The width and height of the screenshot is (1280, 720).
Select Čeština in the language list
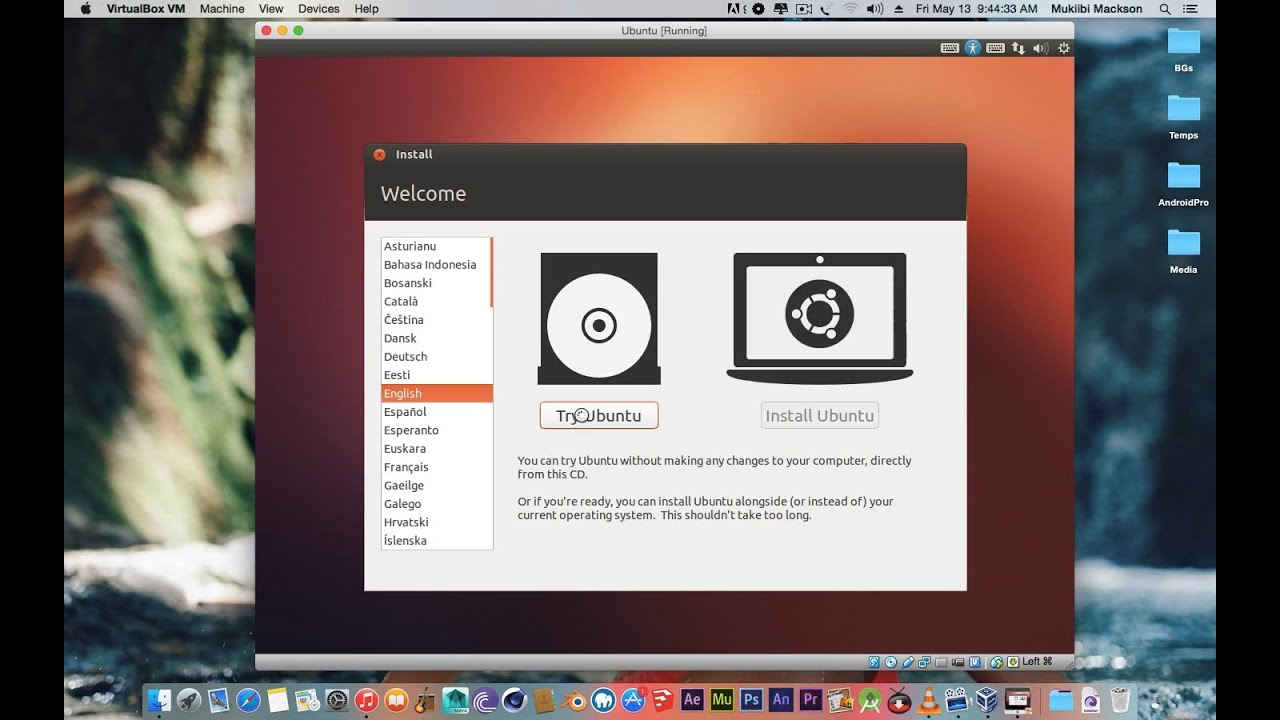point(436,320)
